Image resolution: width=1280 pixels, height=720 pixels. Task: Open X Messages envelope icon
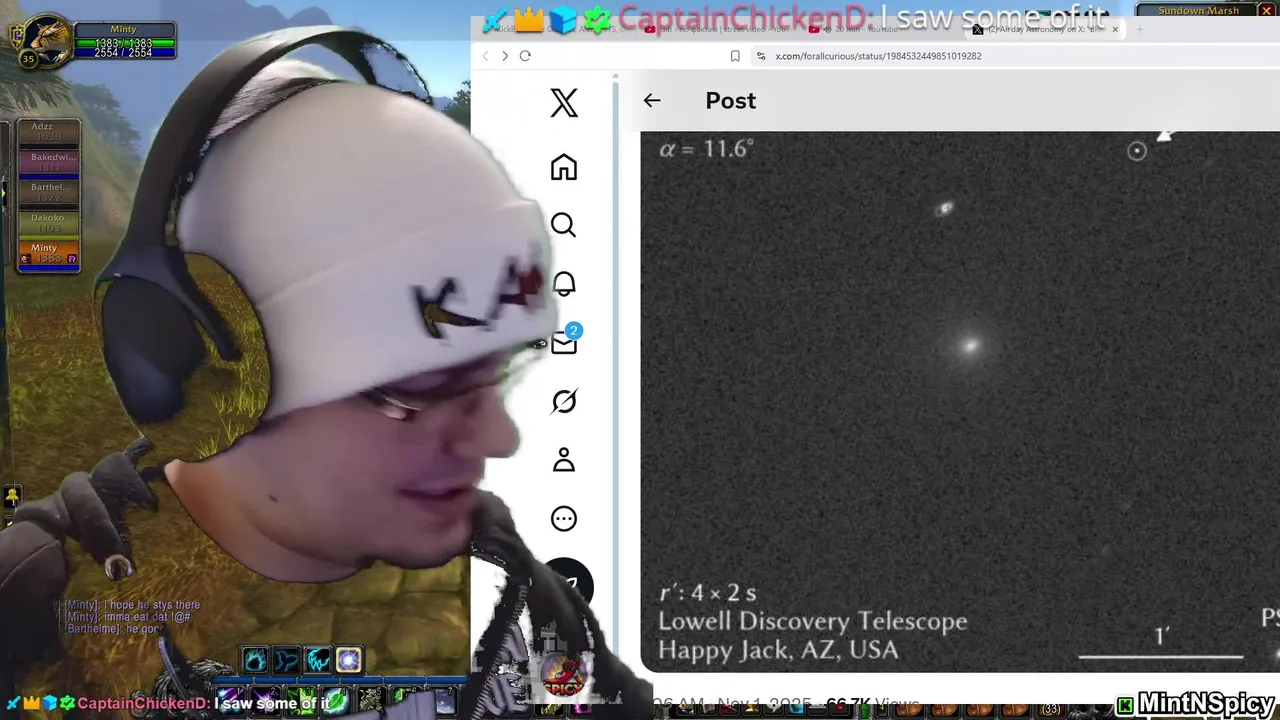pos(564,342)
